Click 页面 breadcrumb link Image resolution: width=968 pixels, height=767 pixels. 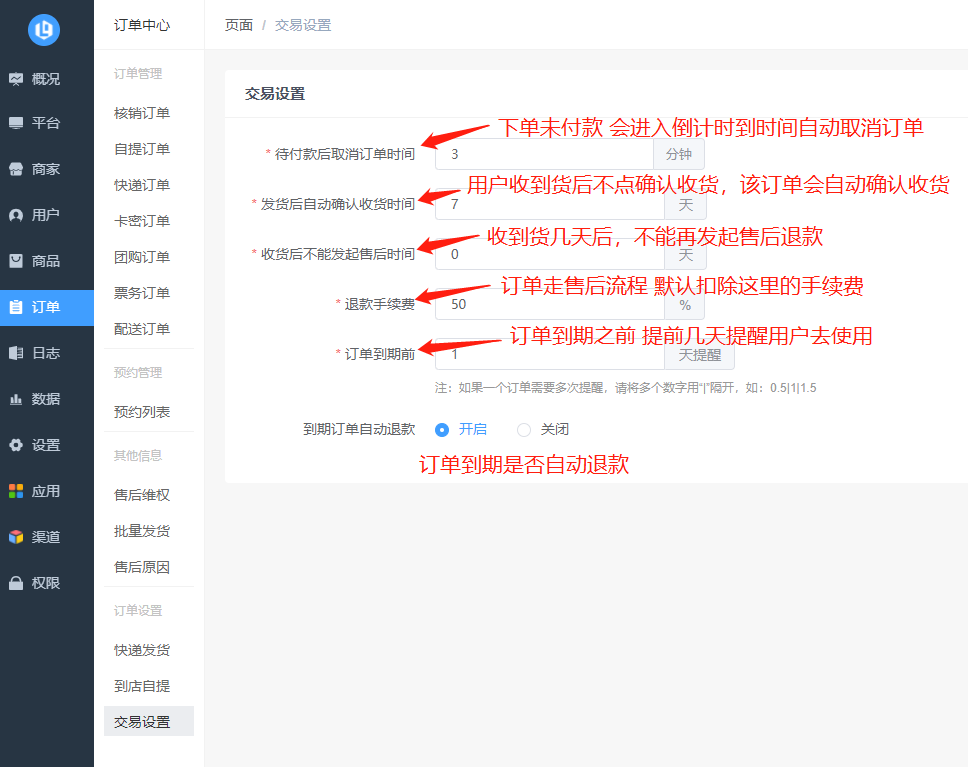[x=239, y=25]
